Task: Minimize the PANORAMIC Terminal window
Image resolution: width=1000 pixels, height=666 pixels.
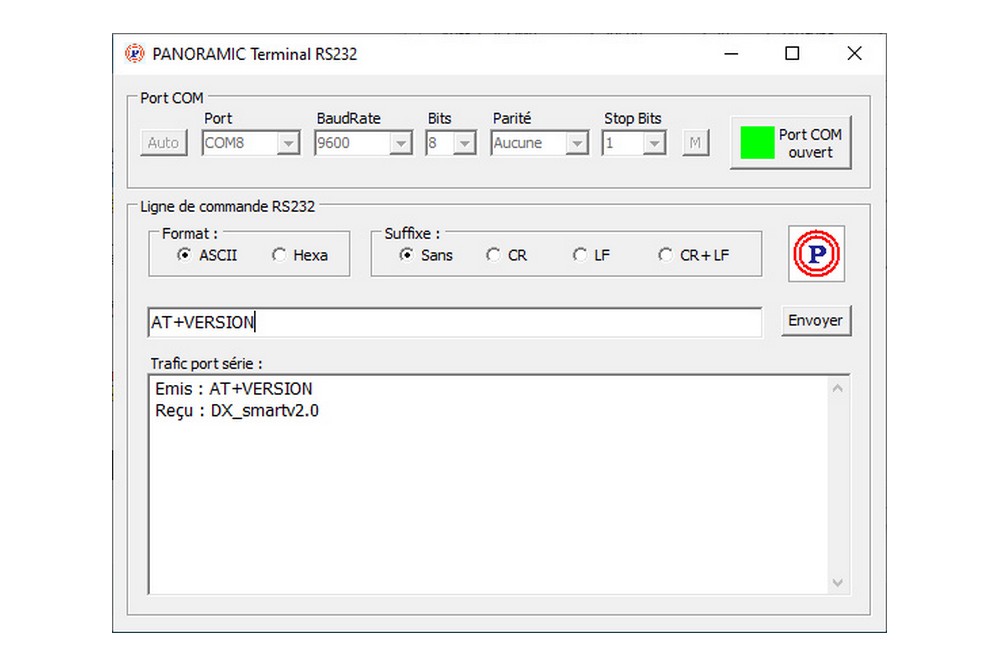Action: 732,54
